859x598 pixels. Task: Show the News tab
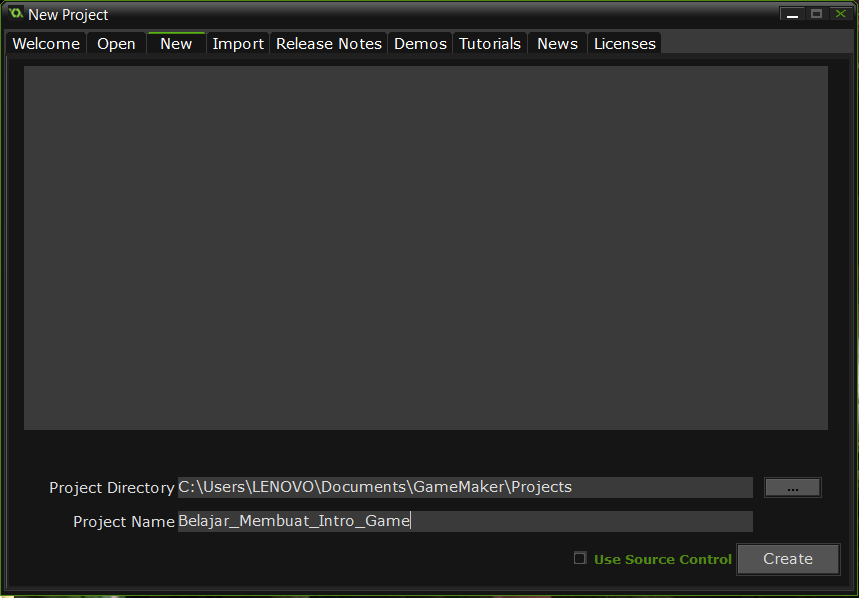[557, 43]
